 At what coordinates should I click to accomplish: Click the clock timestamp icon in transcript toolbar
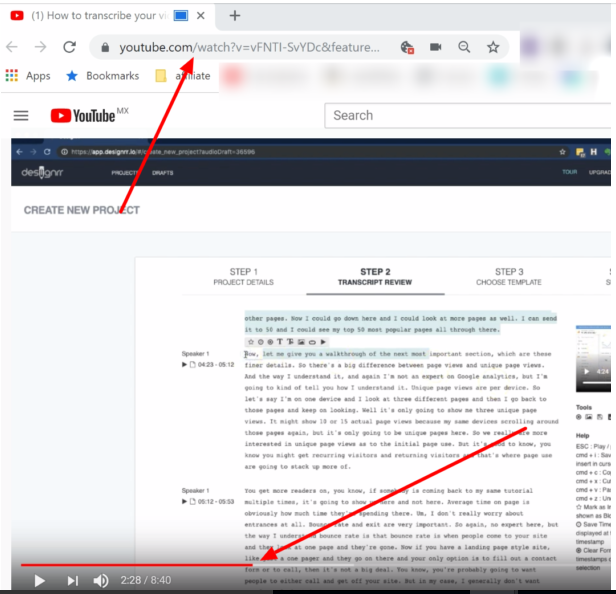click(x=260, y=342)
